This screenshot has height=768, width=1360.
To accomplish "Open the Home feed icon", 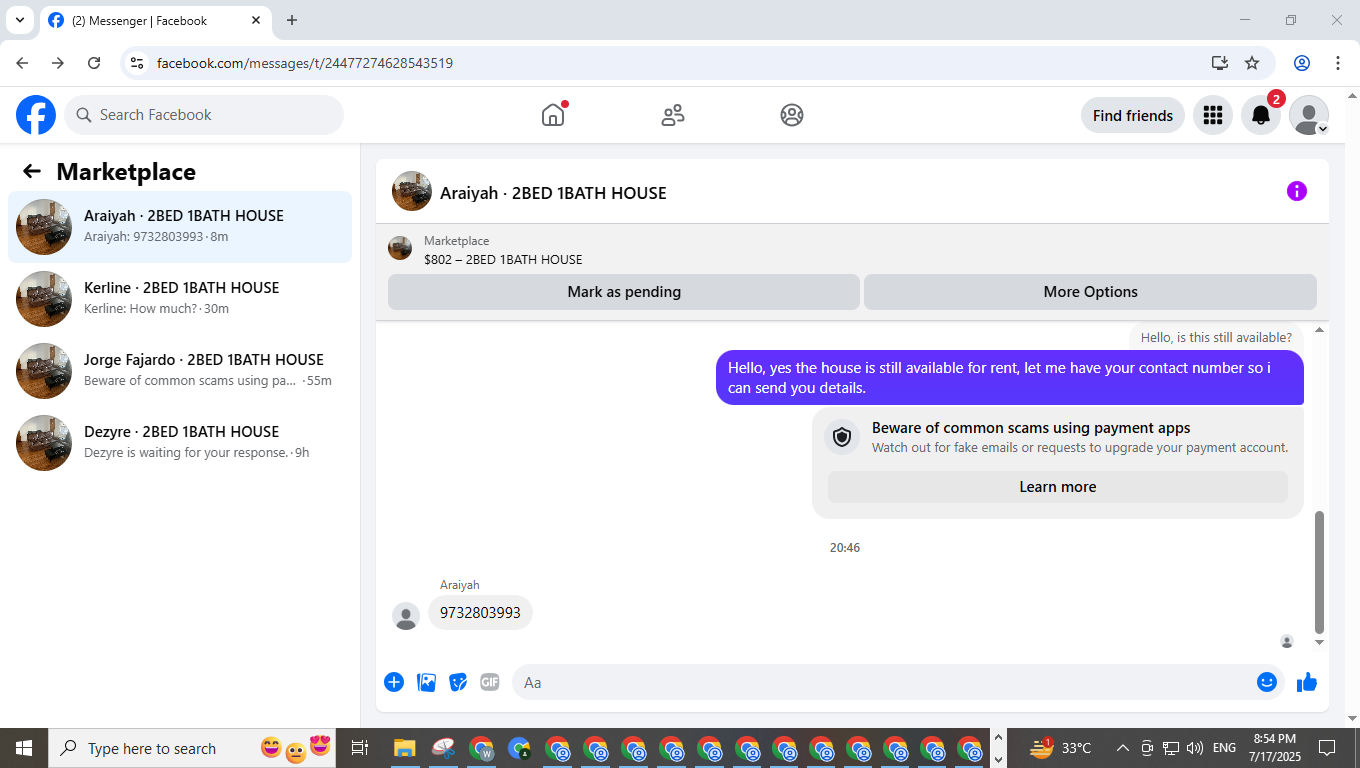I will 553,115.
